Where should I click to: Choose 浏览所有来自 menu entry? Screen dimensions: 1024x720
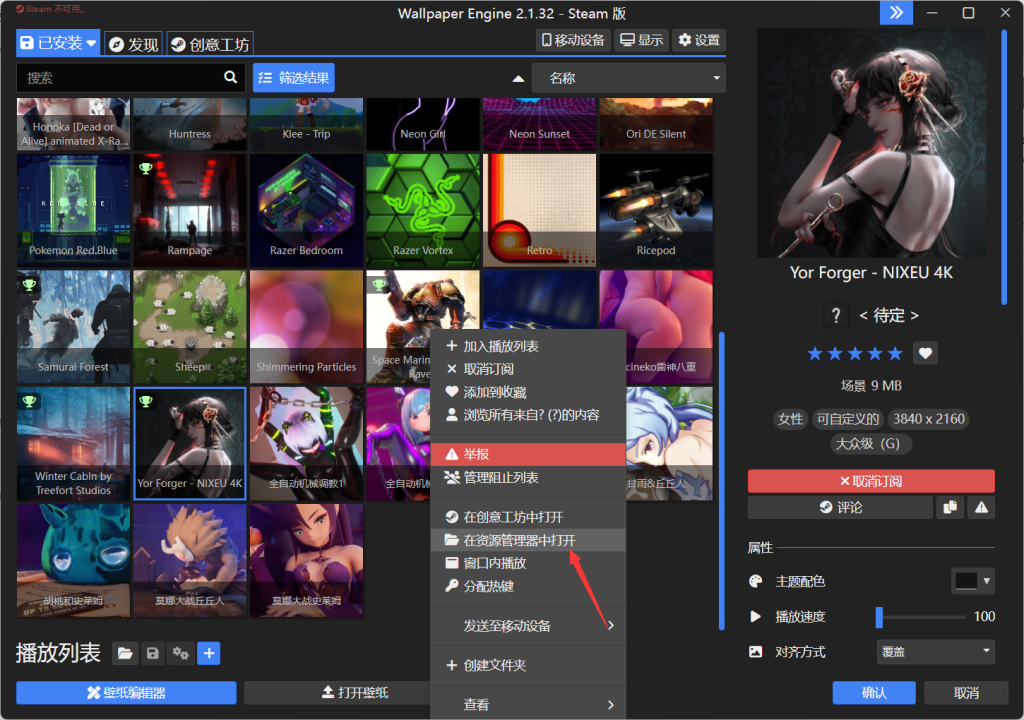tap(528, 415)
